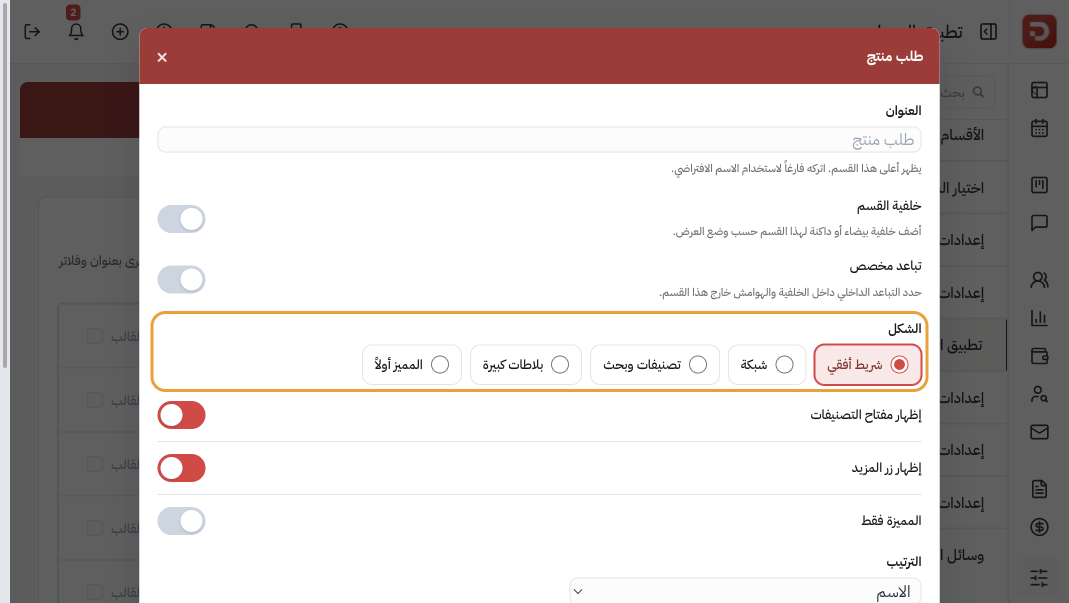The height and width of the screenshot is (603, 1069).
Task: Enable the المميزة فقط switch
Action: point(181,520)
